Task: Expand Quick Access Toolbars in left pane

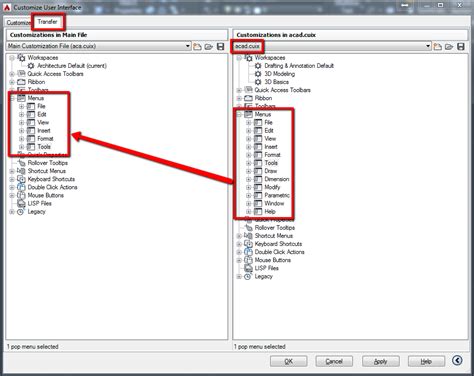Action: point(12,74)
